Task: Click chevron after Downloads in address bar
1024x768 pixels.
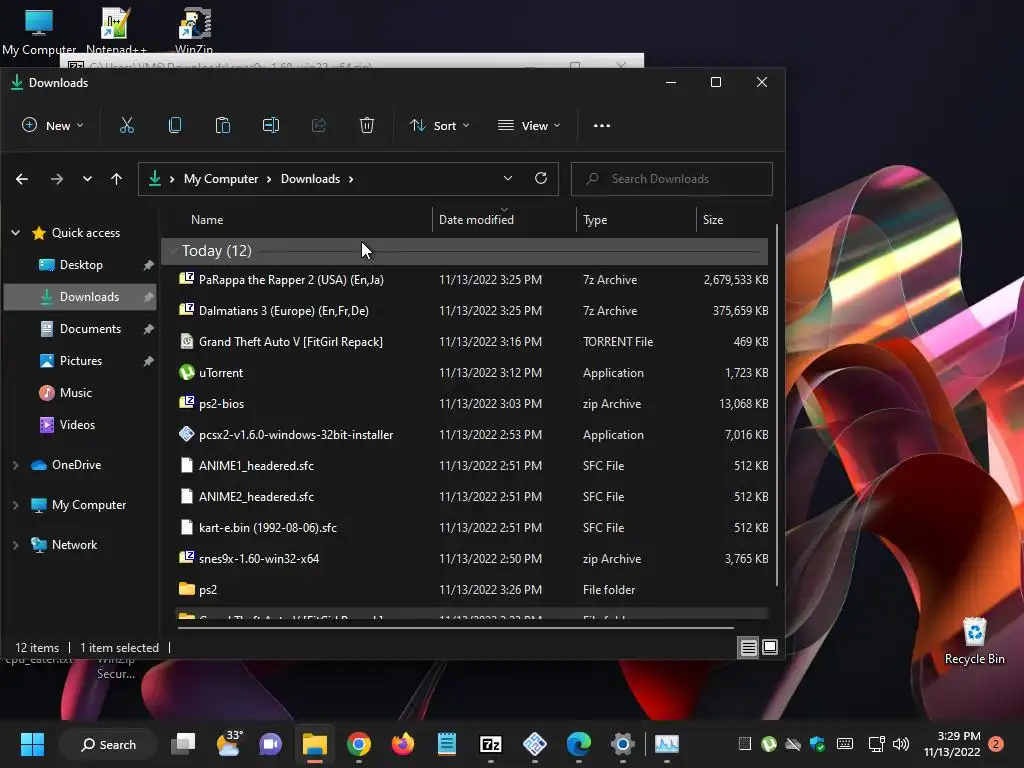Action: (351, 179)
